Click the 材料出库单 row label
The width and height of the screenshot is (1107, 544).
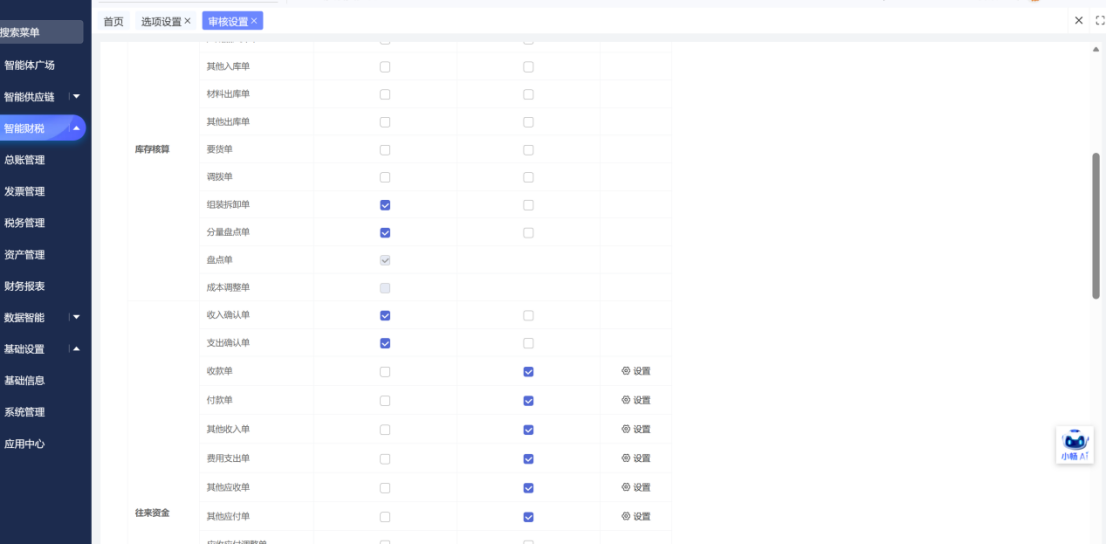[x=228, y=94]
